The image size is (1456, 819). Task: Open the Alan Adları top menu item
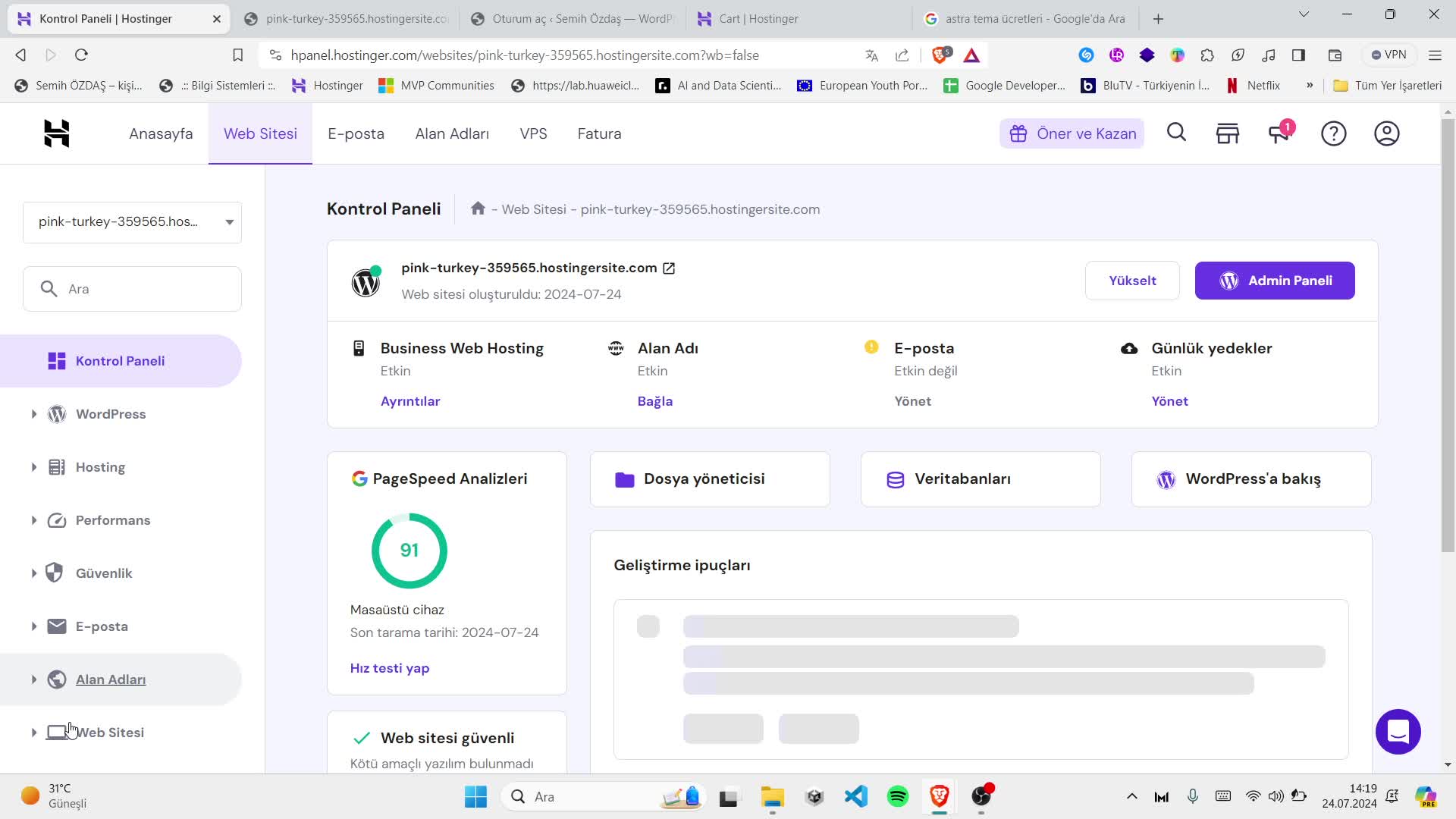point(452,133)
